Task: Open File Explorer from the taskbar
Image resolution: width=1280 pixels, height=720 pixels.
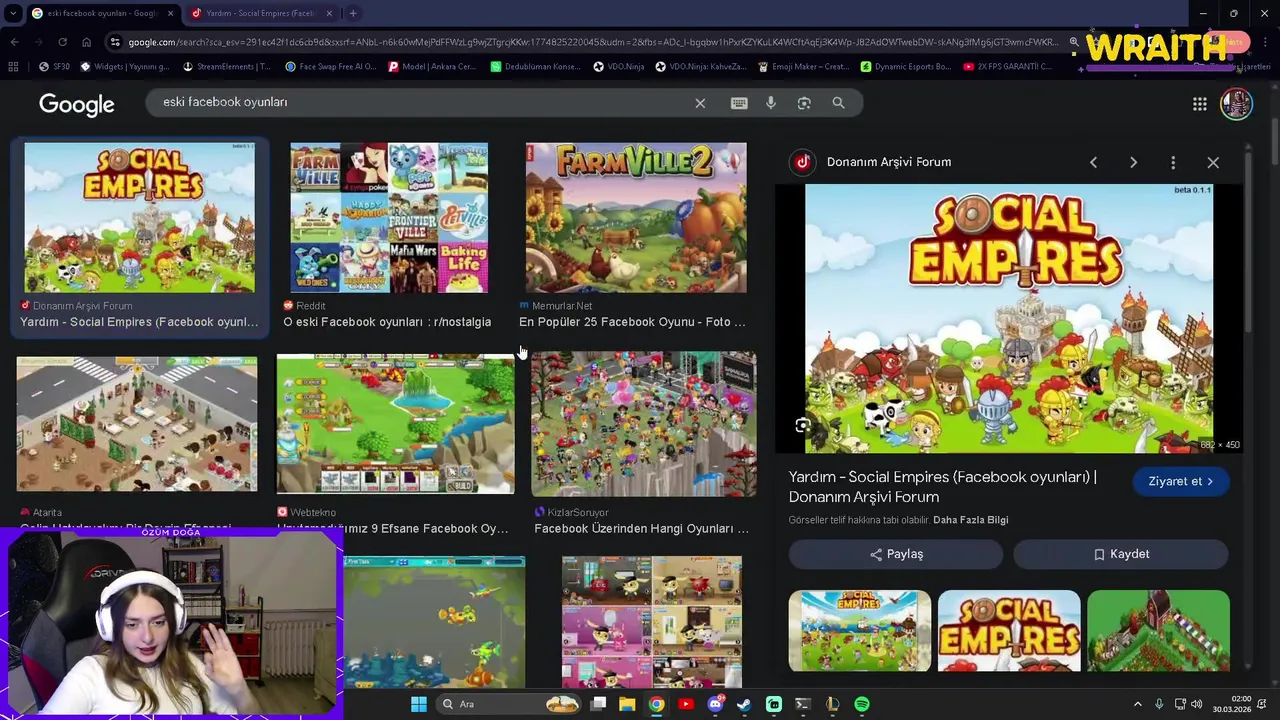Action: [627, 704]
